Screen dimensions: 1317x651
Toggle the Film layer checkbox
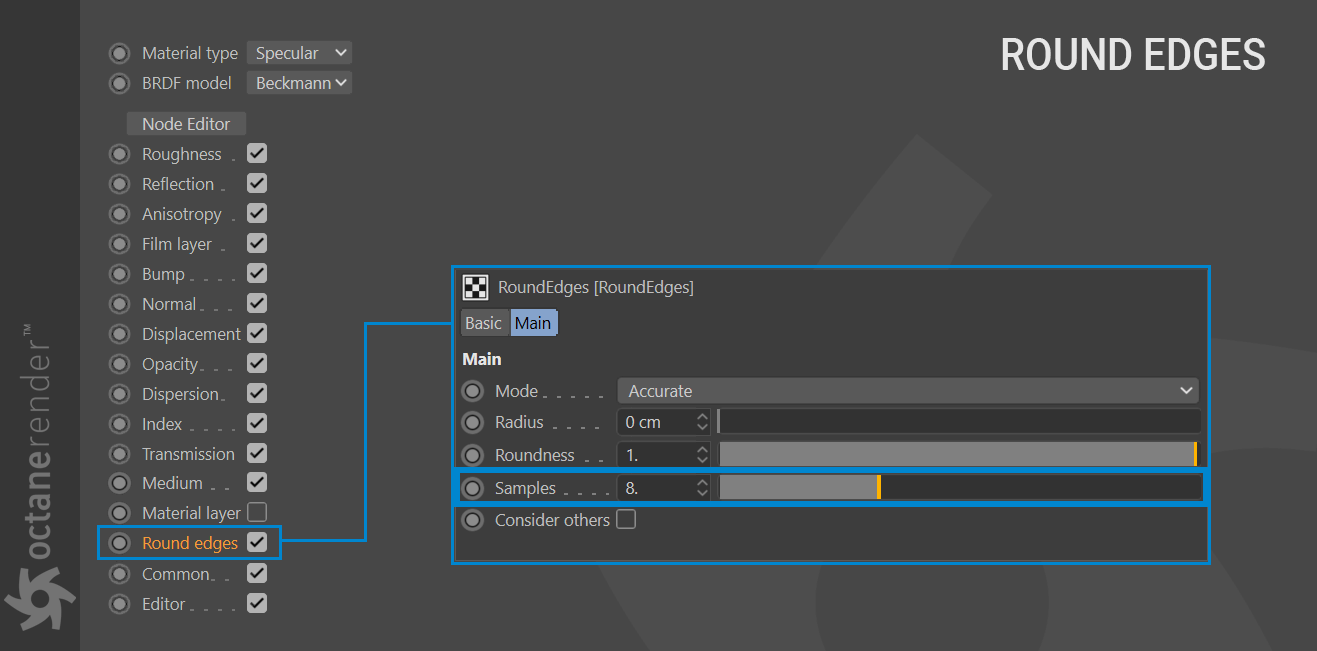257,244
